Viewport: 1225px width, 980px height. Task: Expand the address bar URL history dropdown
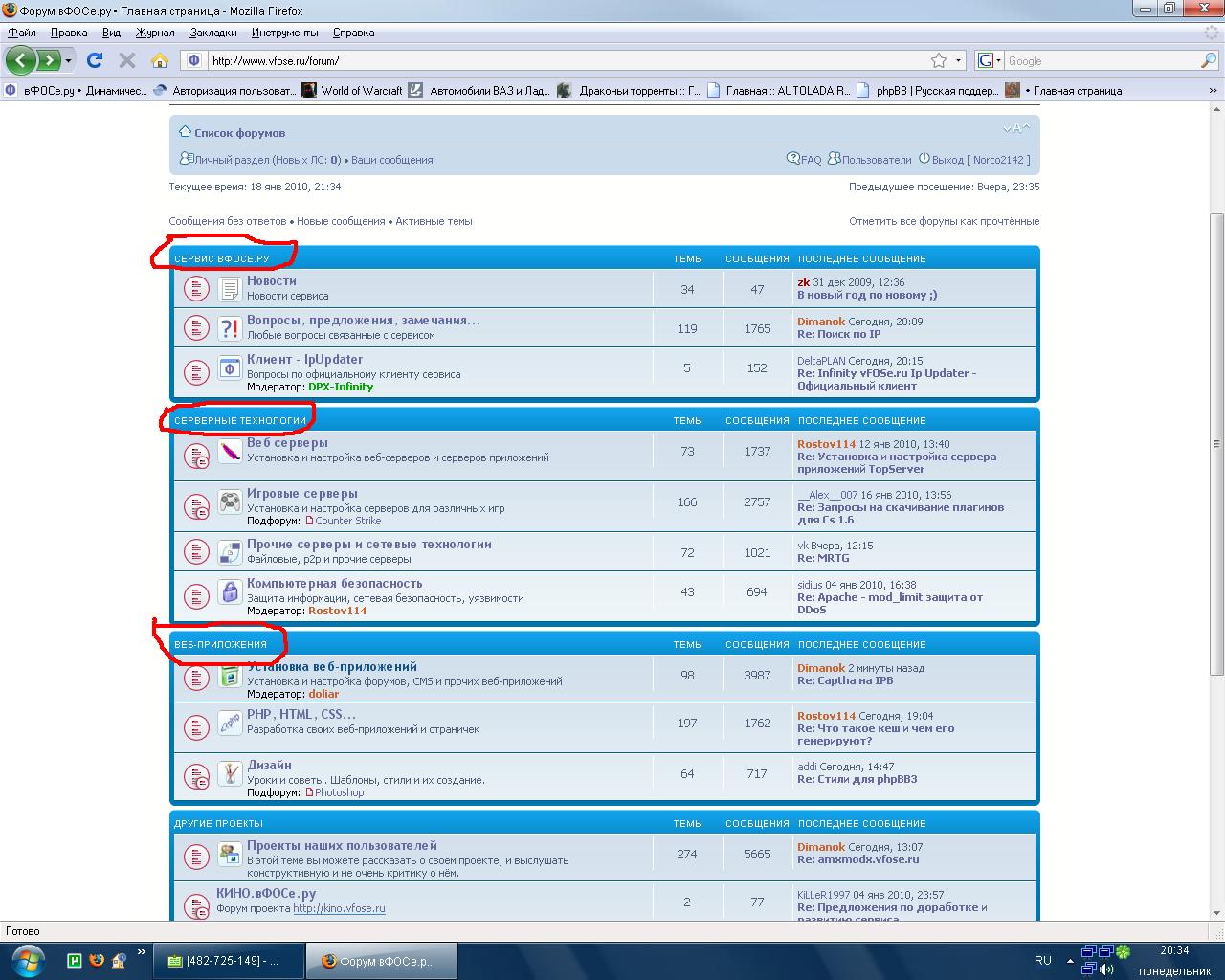(958, 60)
